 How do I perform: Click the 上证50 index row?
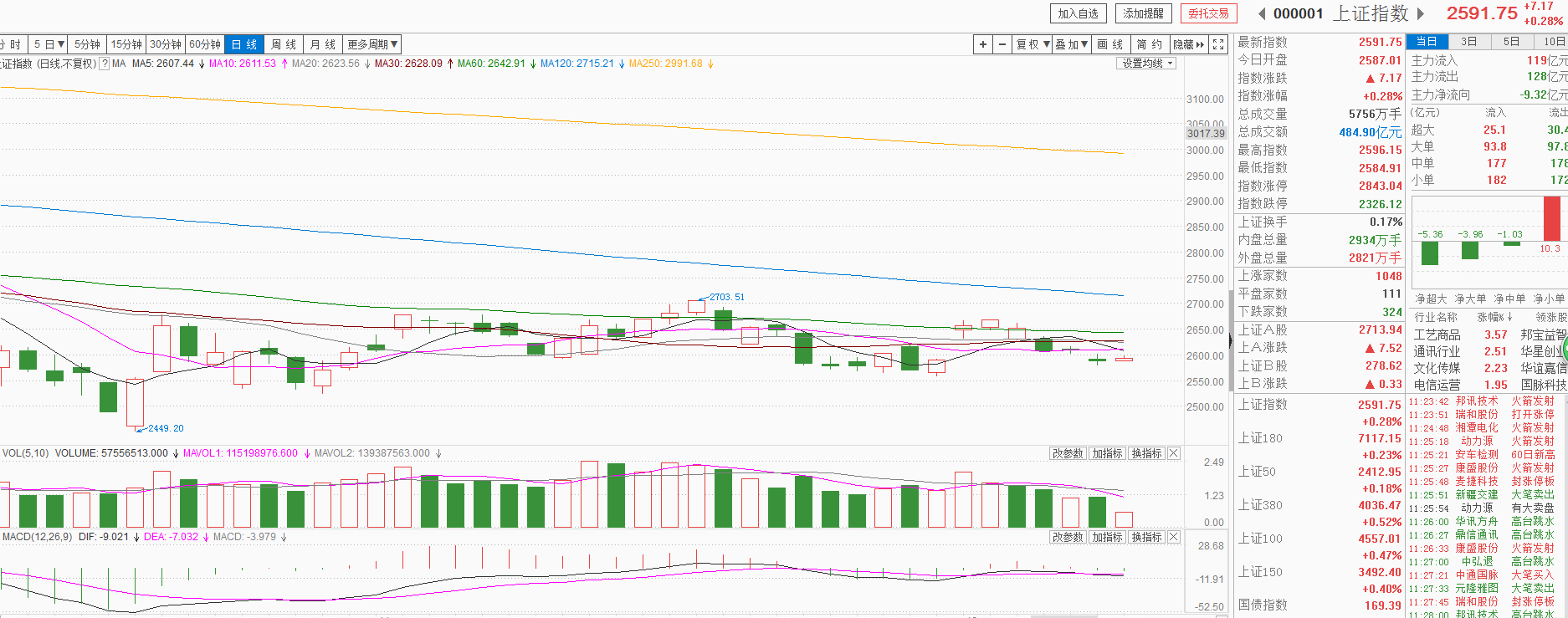(x=1319, y=480)
